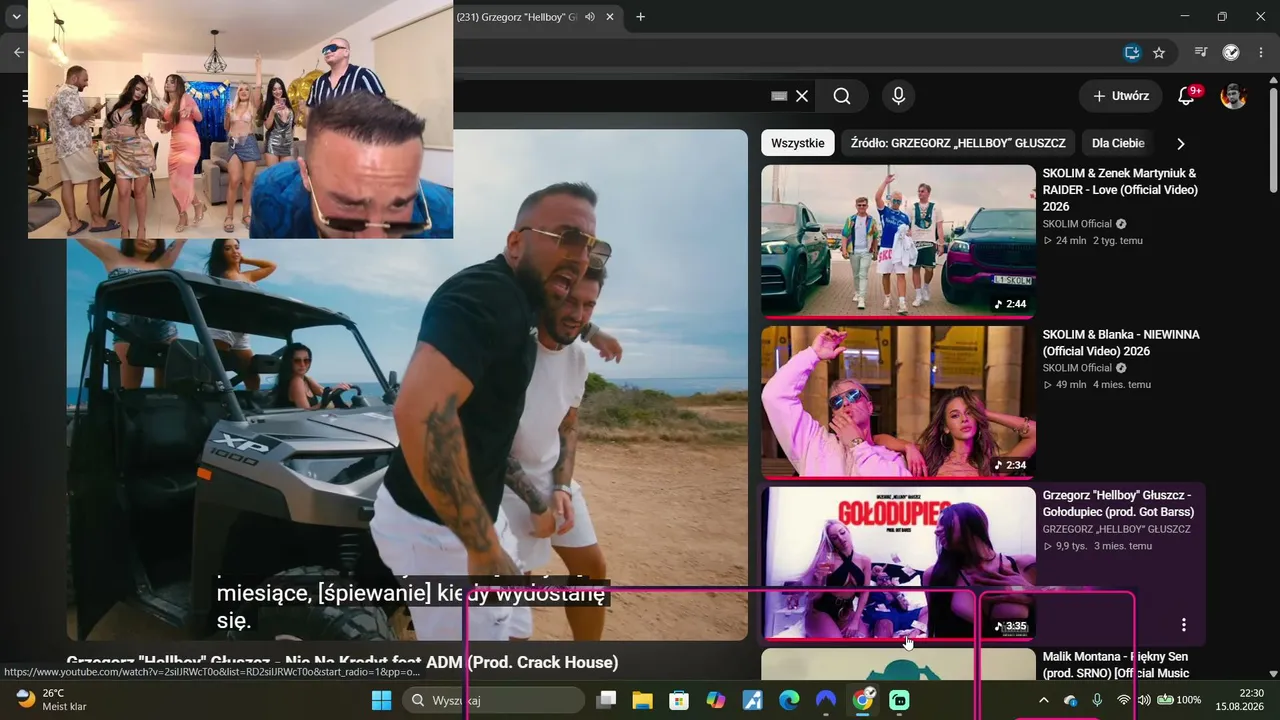Open the title "SKOLIM & Blanka - NIEWINNA"
Screen dimensions: 1280x720
1121,343
